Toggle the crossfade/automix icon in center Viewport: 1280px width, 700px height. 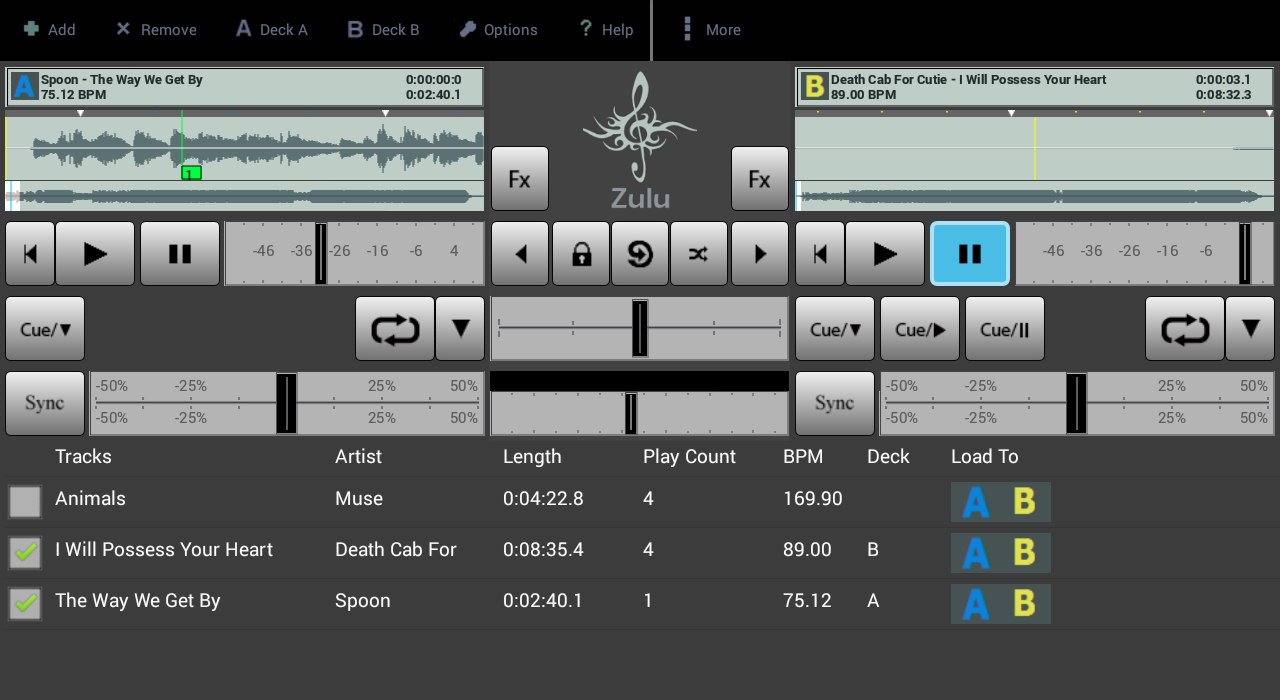coord(699,253)
